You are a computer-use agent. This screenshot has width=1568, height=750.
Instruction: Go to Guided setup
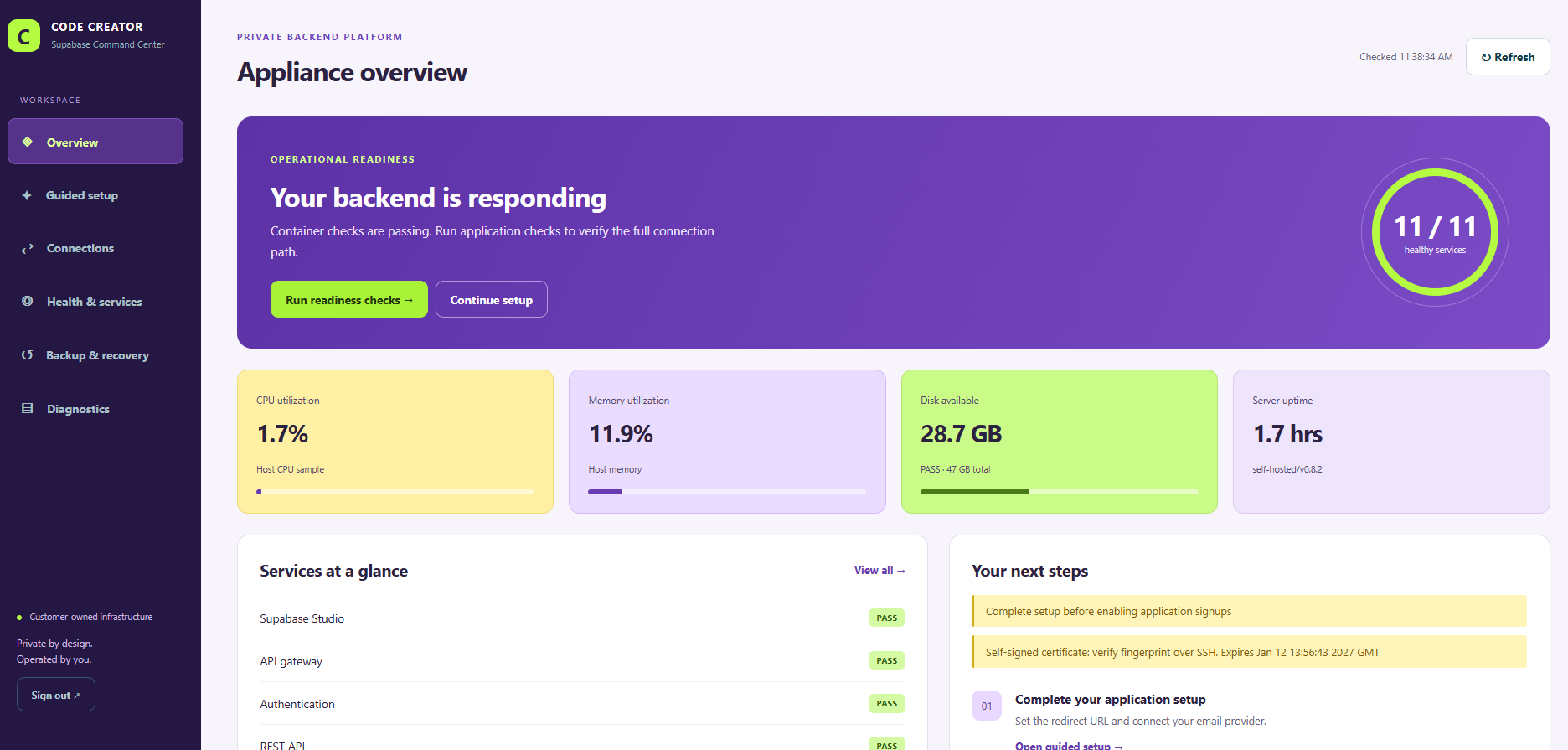pyautogui.click(x=95, y=195)
